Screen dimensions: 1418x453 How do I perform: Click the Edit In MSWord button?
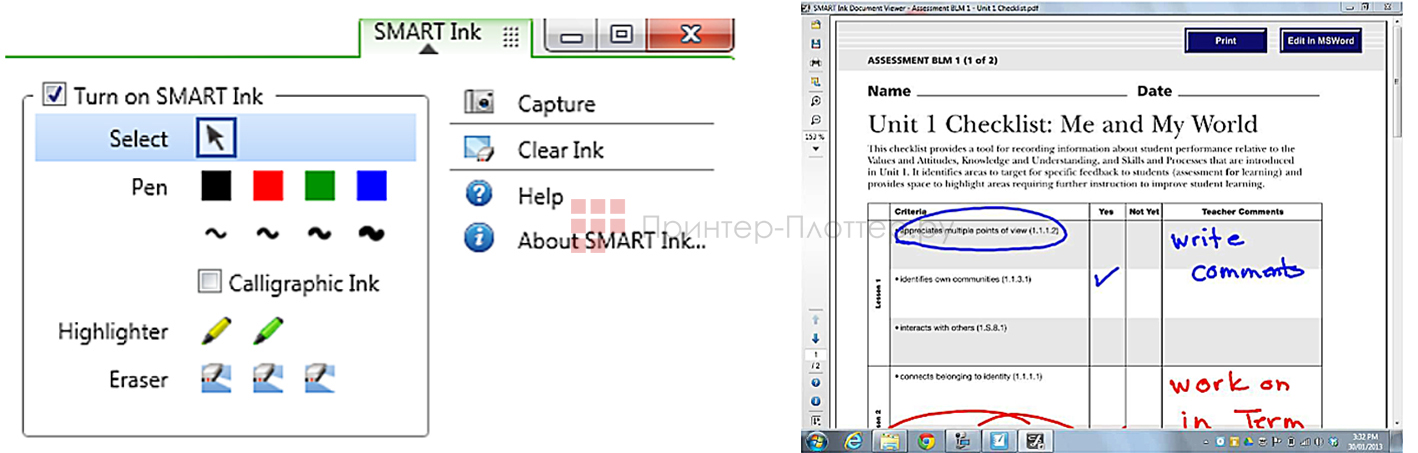point(1321,41)
